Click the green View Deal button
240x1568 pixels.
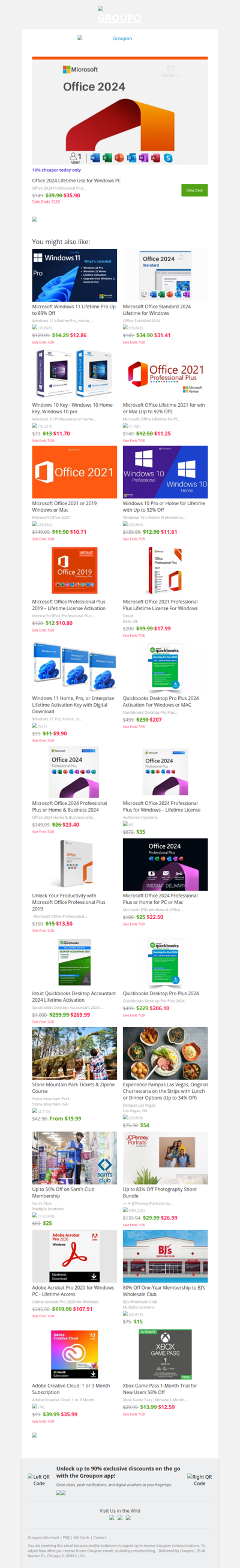(194, 190)
